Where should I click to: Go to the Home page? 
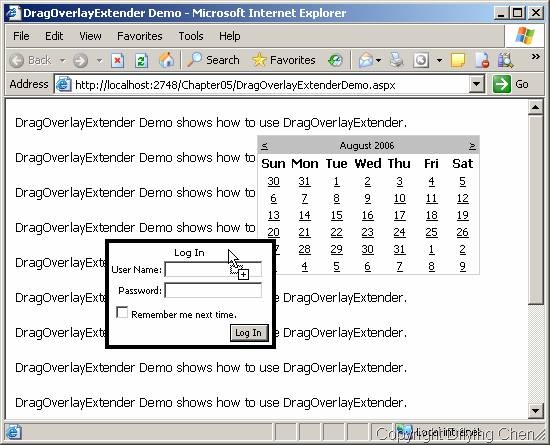pos(166,60)
